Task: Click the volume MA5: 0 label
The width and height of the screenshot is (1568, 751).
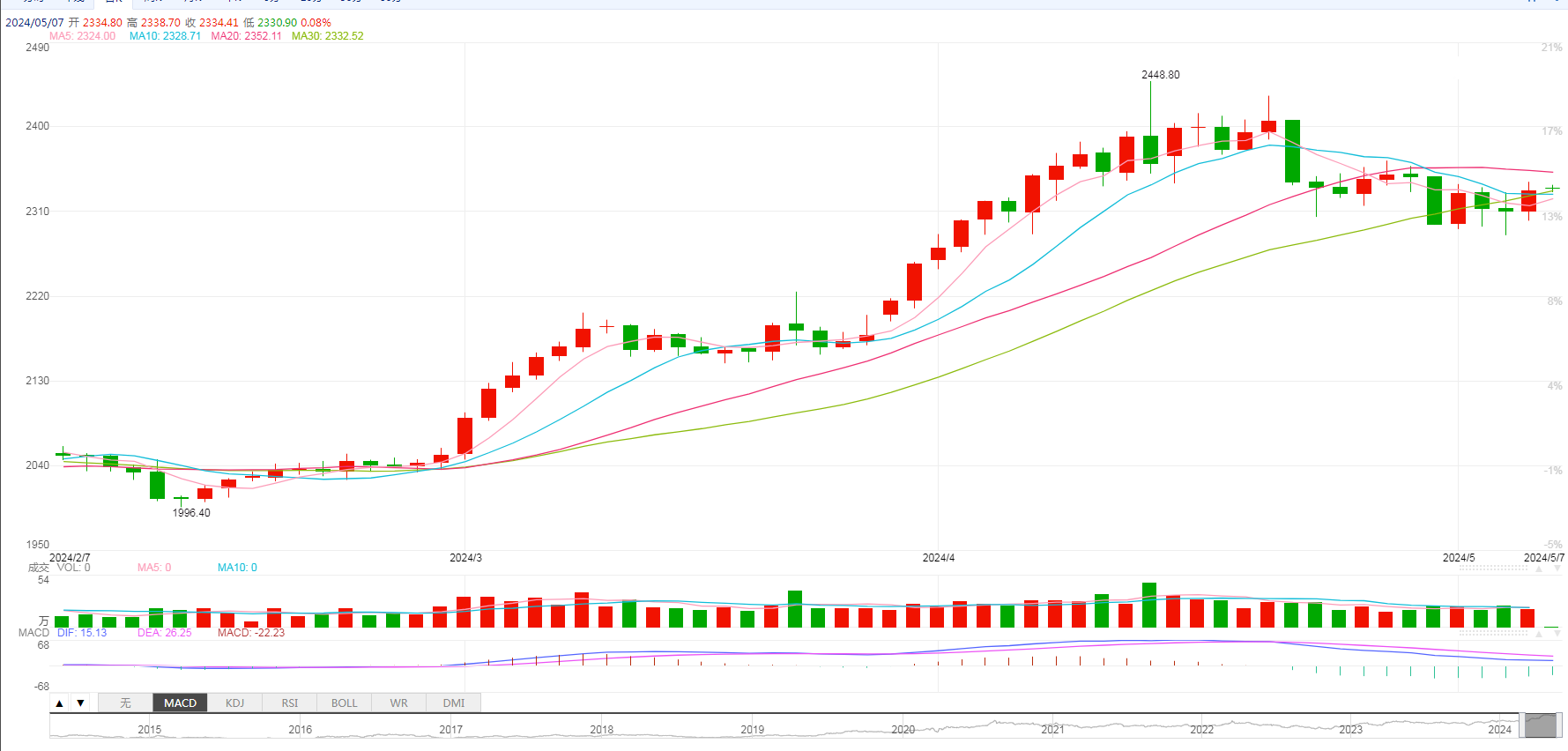Action: coord(154,568)
